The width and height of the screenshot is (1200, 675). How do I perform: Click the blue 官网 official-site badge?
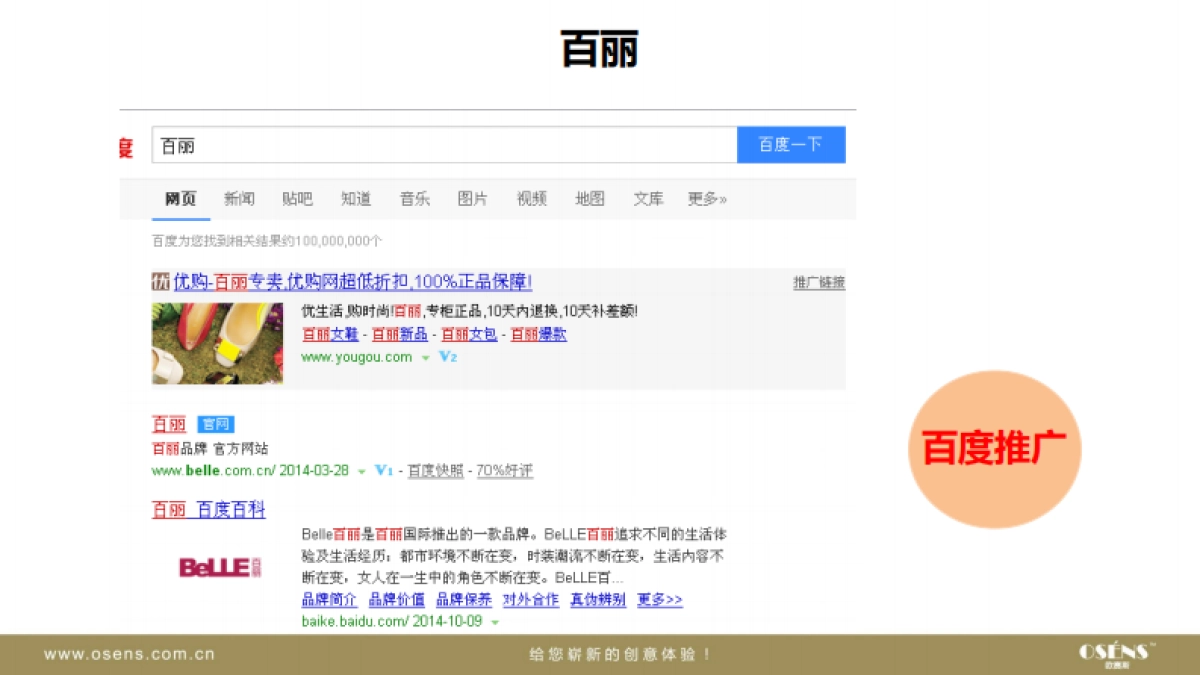tap(216, 424)
